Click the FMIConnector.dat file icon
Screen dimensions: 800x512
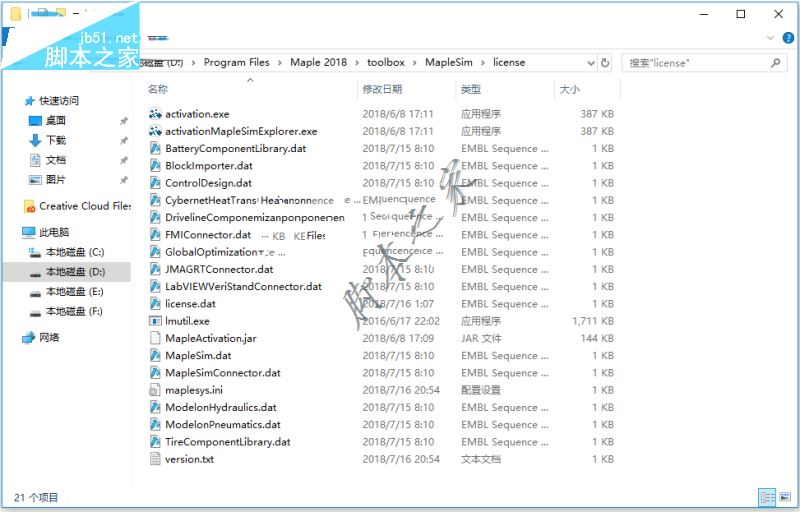tap(155, 235)
